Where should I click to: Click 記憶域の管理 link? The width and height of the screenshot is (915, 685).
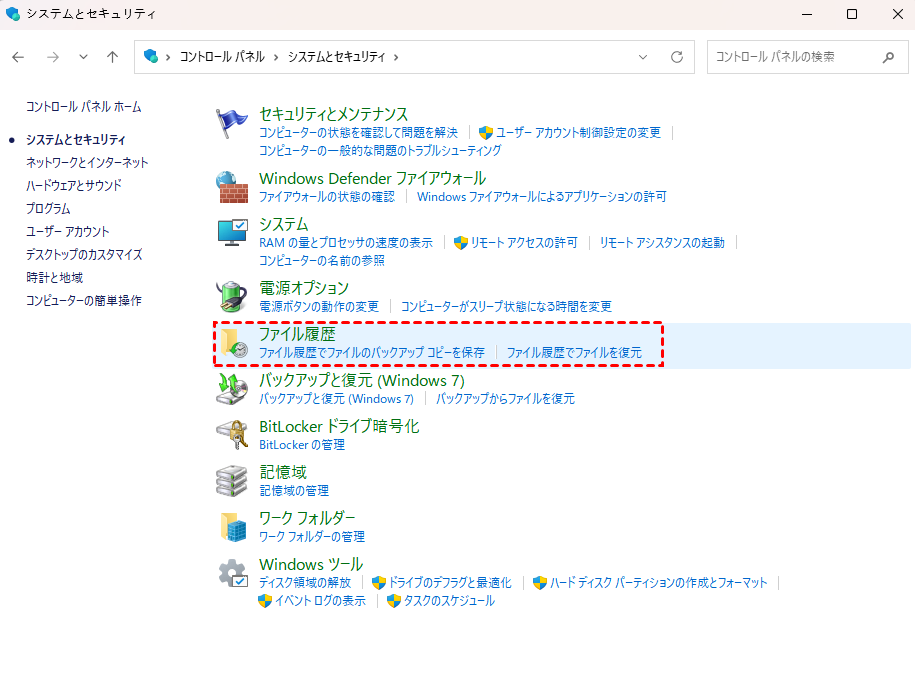pyautogui.click(x=294, y=491)
